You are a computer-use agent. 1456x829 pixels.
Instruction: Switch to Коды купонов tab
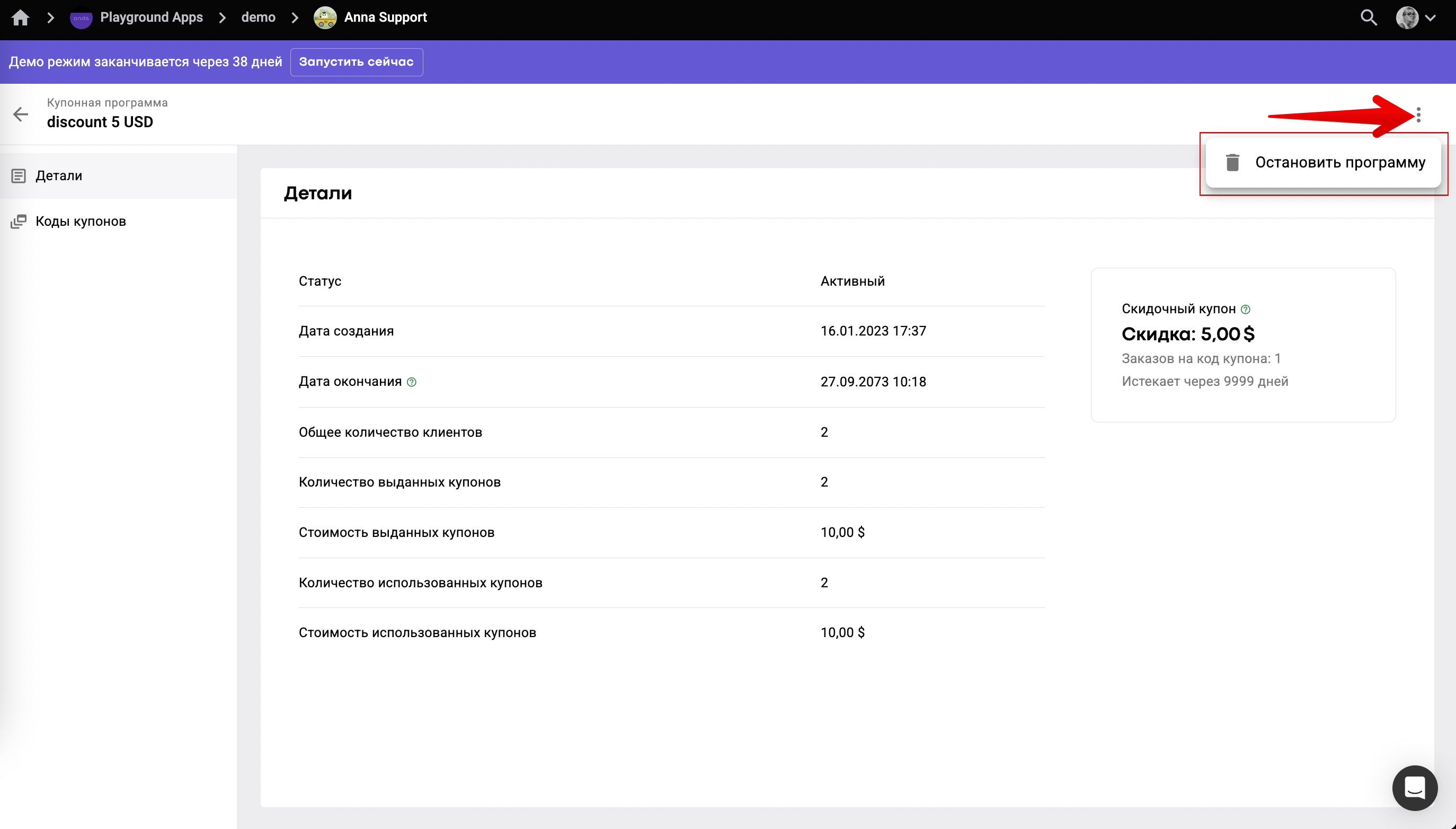pyautogui.click(x=81, y=222)
